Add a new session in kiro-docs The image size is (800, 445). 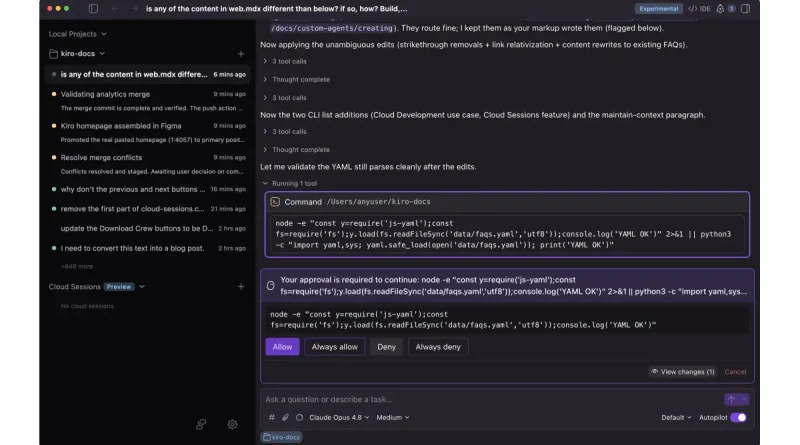click(x=241, y=54)
